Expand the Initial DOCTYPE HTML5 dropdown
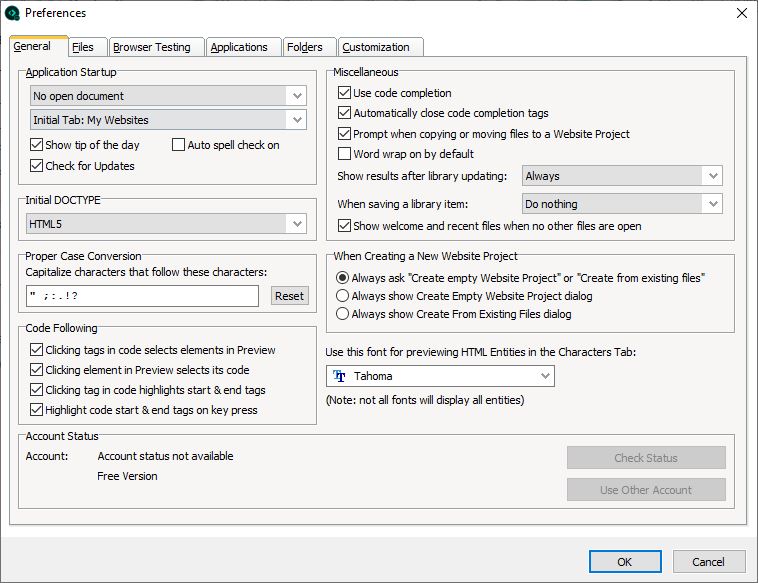 [x=166, y=224]
